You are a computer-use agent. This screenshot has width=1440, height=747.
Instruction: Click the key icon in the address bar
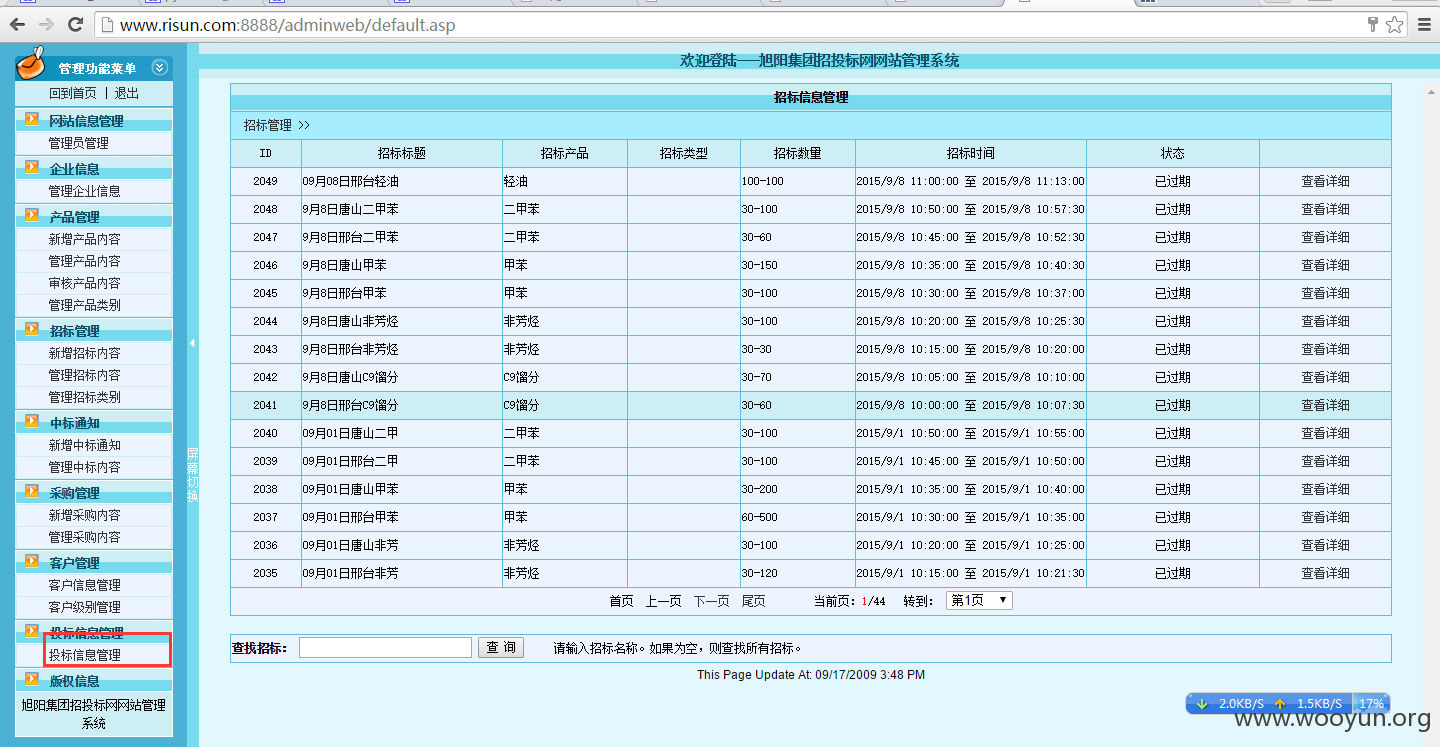coord(1373,25)
